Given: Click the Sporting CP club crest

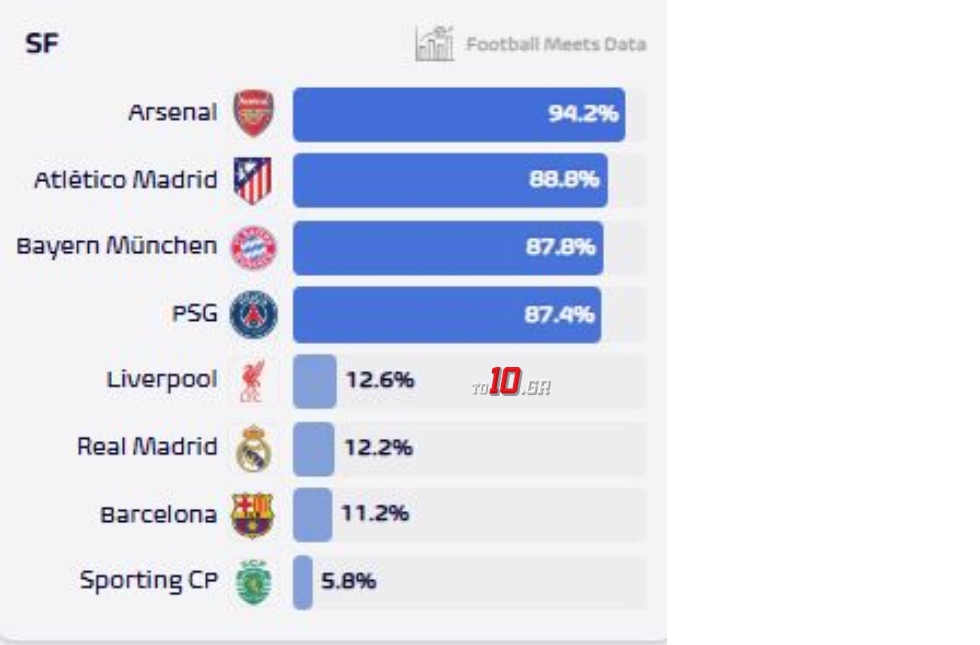Looking at the screenshot, I should 253,582.
